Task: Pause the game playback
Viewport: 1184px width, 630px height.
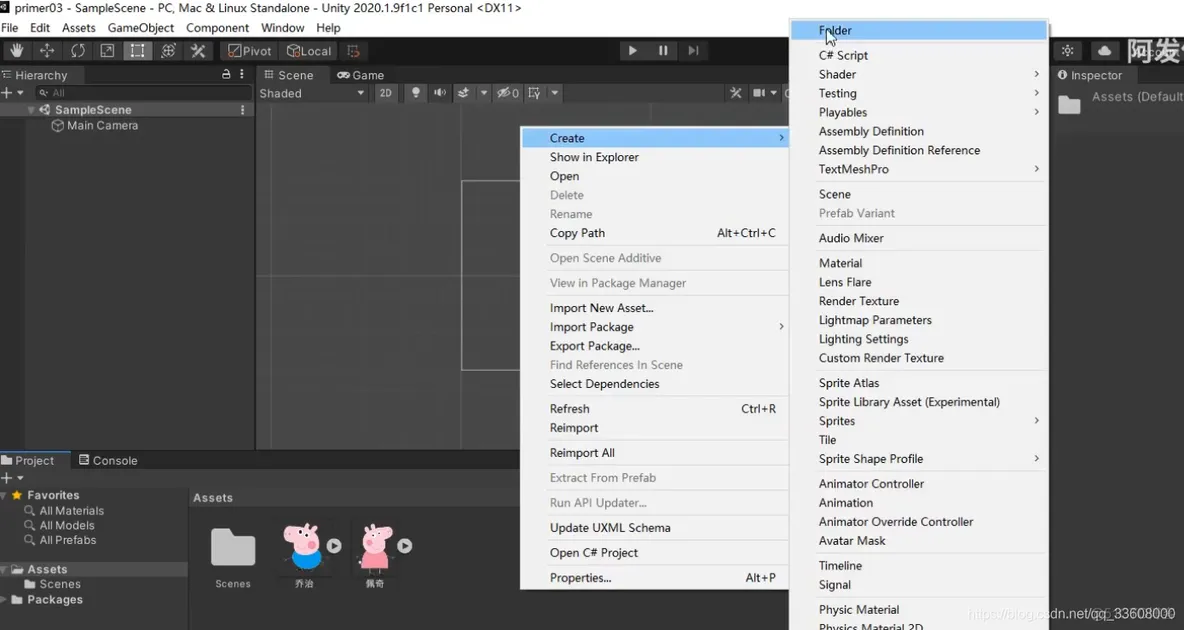Action: point(663,51)
